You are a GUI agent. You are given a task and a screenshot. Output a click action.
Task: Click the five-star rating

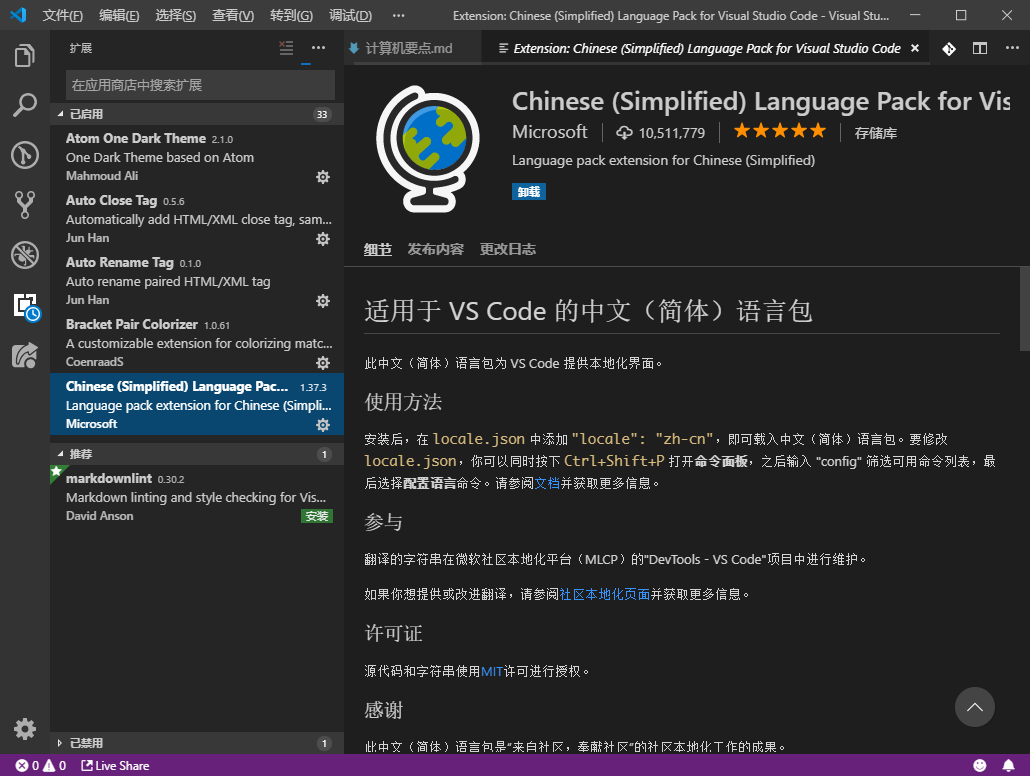point(780,131)
